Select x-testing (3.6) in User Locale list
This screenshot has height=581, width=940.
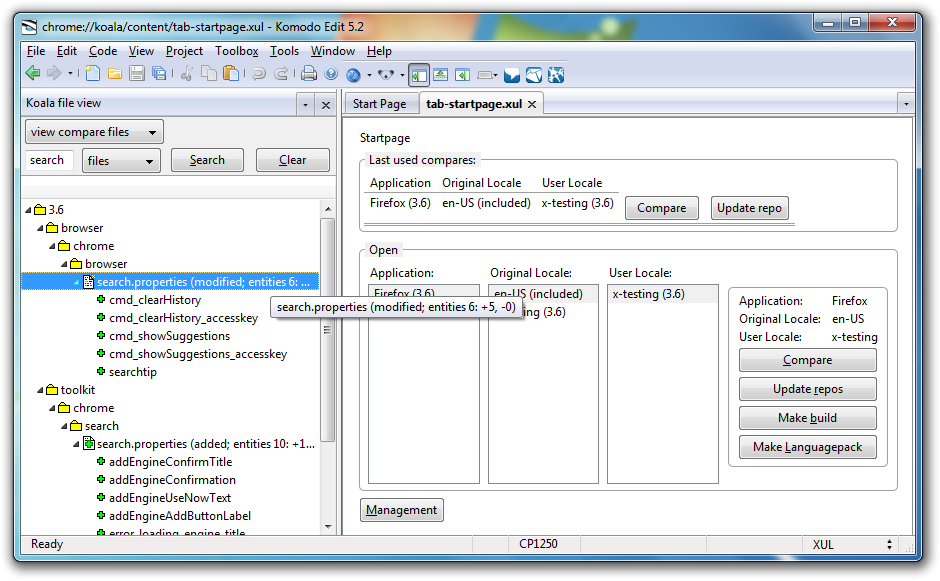click(662, 294)
